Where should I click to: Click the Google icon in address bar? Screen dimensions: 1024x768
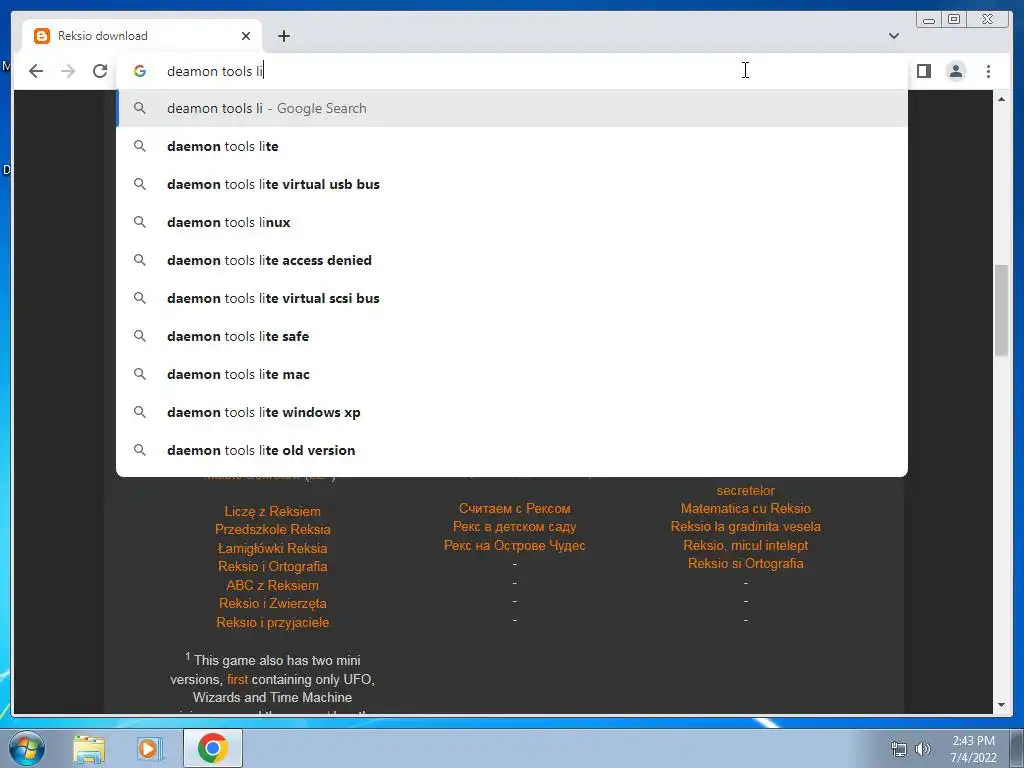pyautogui.click(x=140, y=71)
